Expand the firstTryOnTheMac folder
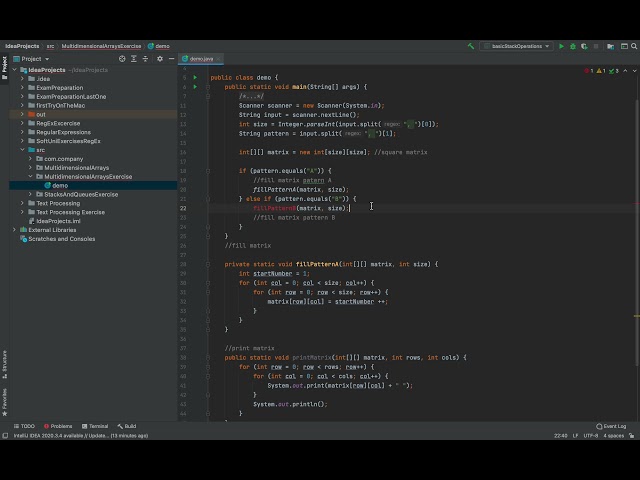This screenshot has width=640, height=480. click(x=22, y=105)
